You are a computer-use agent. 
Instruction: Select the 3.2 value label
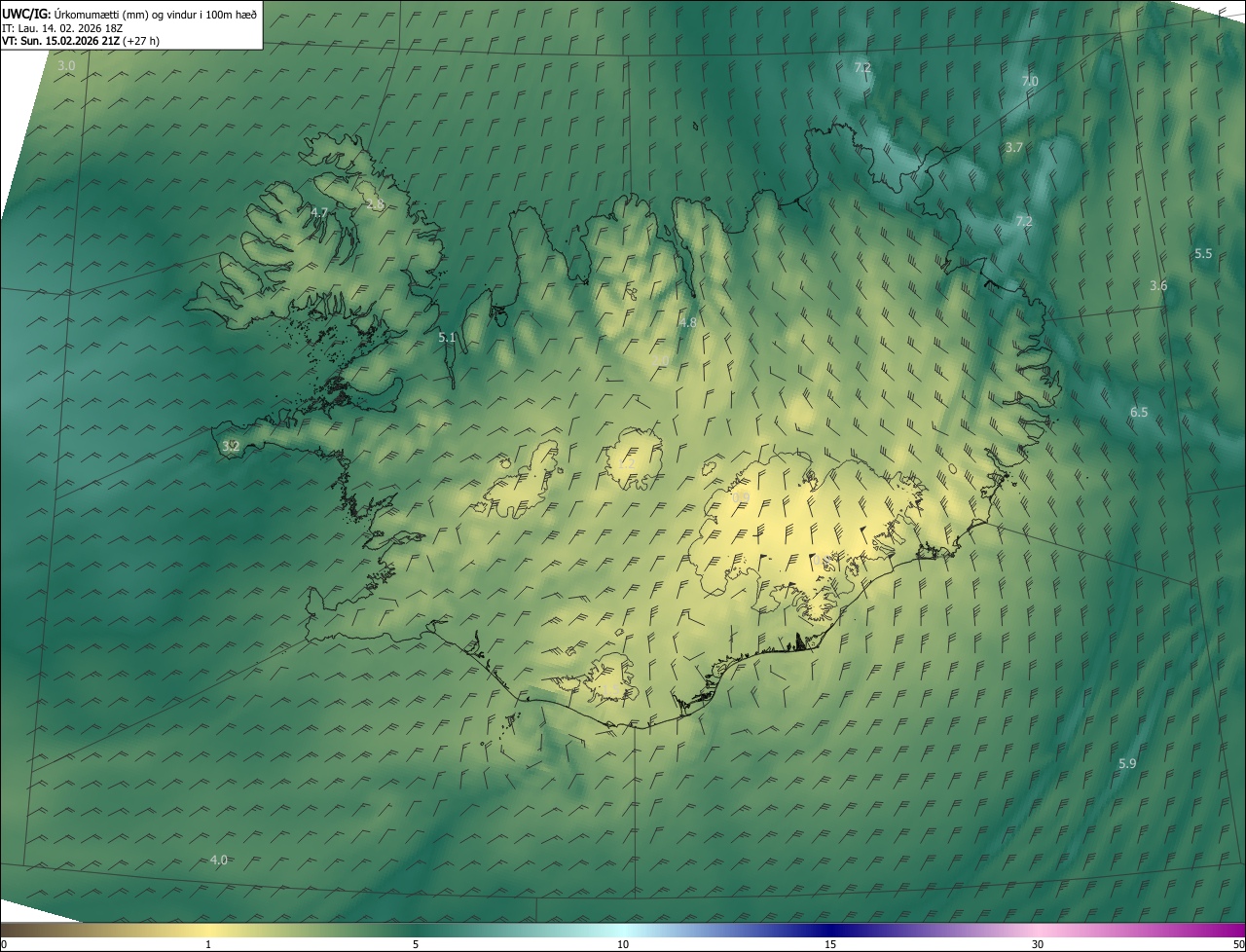tap(231, 446)
